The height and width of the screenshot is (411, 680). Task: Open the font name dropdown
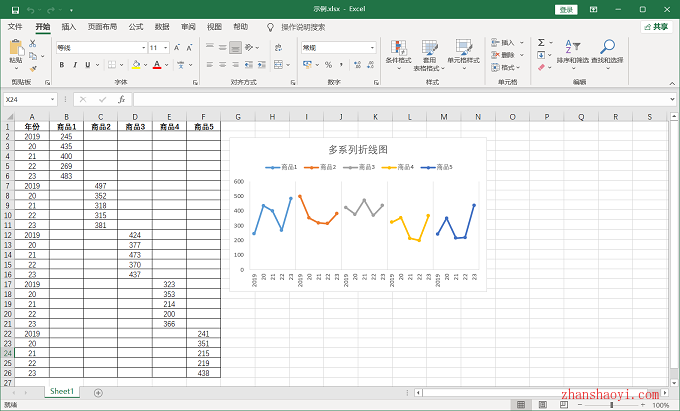pos(144,48)
